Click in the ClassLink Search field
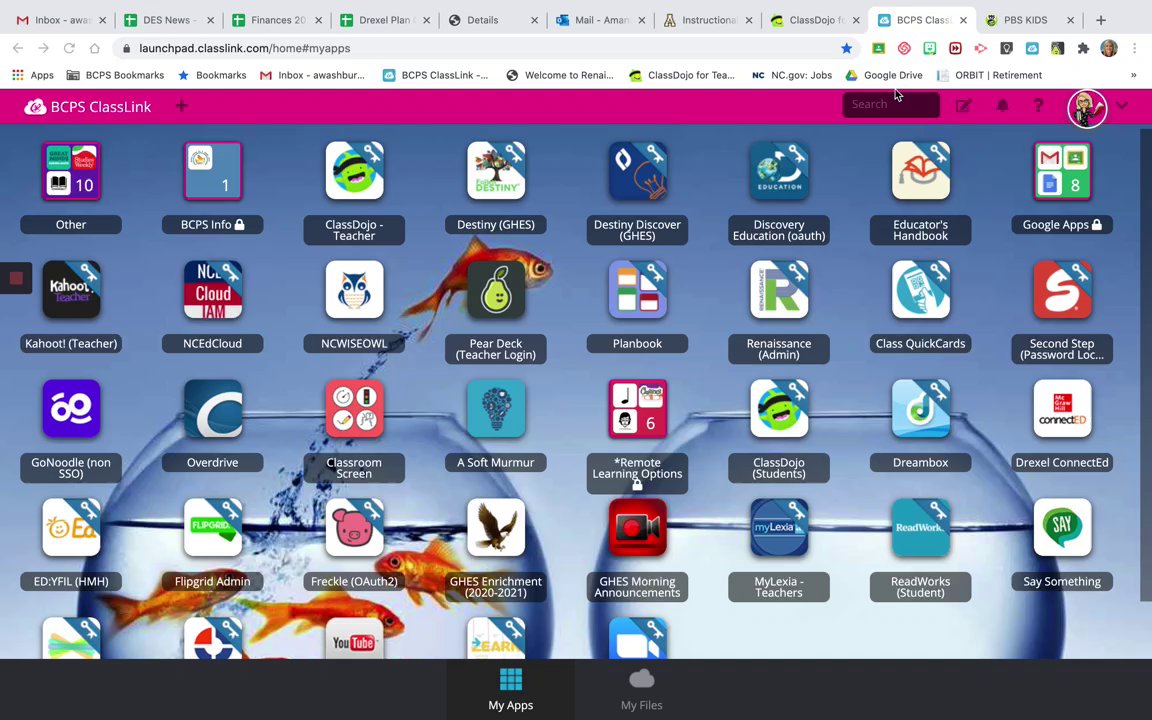This screenshot has height=720, width=1152. click(x=890, y=104)
